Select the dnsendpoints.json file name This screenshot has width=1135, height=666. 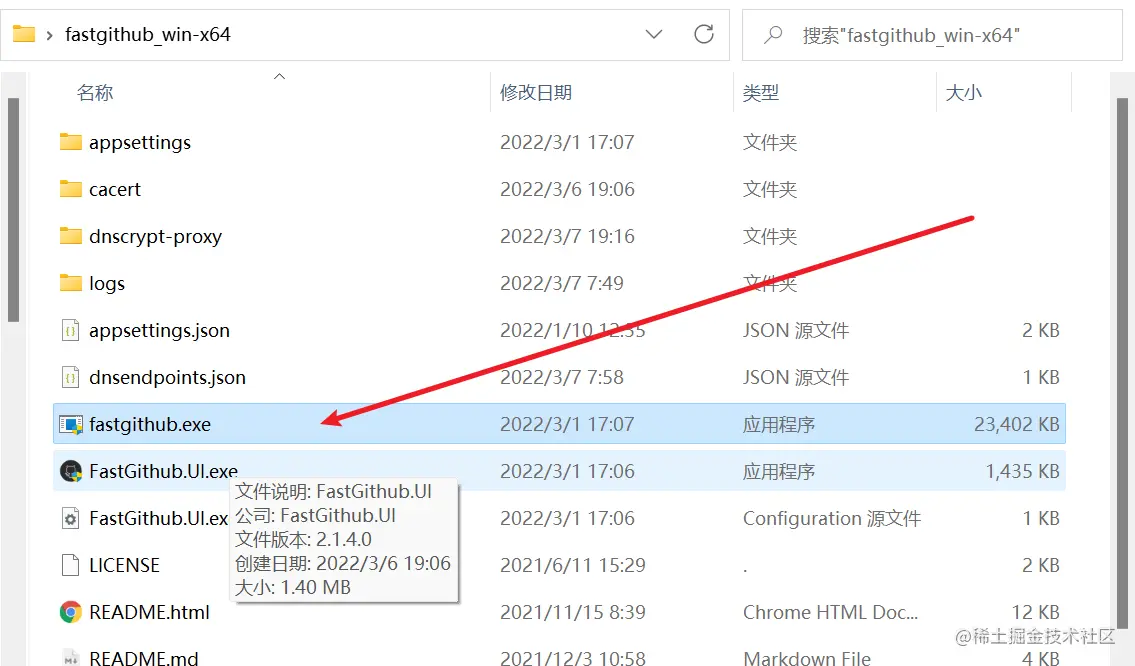coord(167,378)
